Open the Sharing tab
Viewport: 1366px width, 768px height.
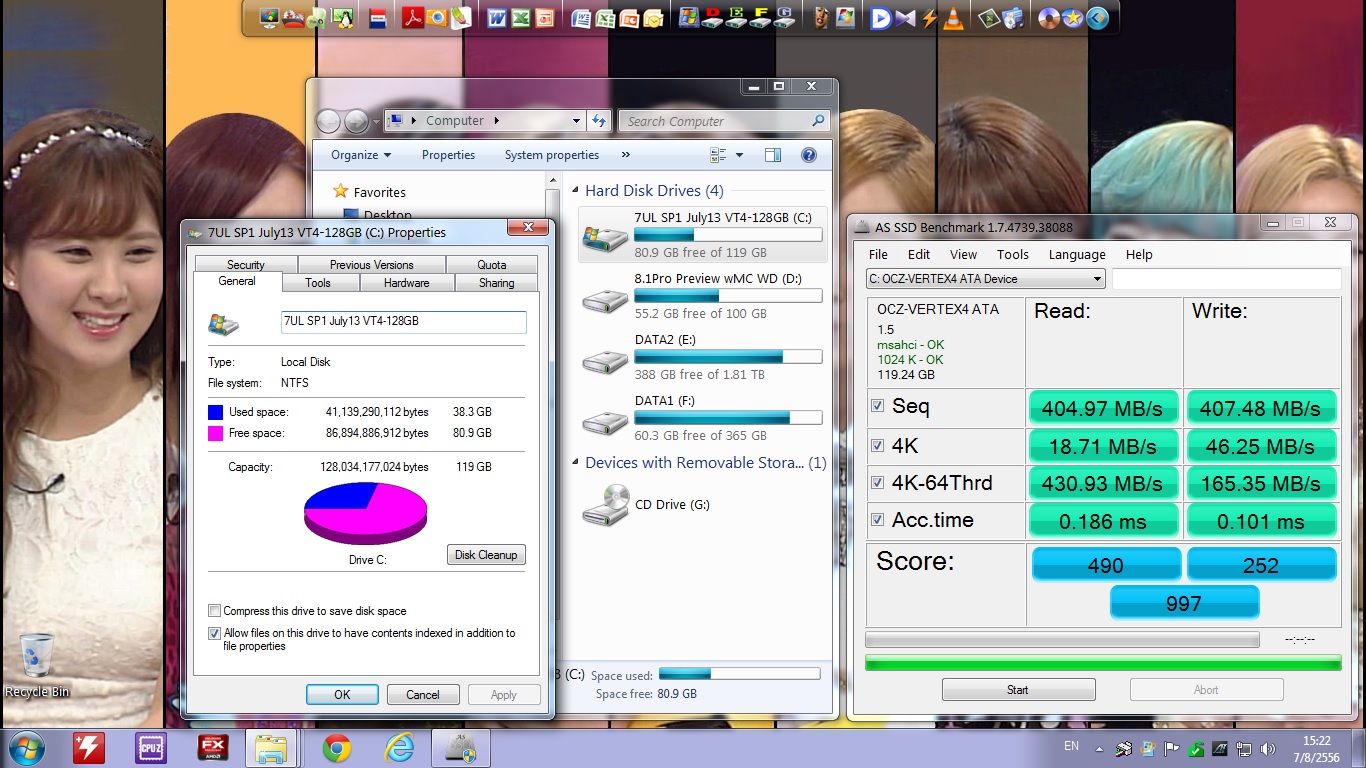coord(497,283)
